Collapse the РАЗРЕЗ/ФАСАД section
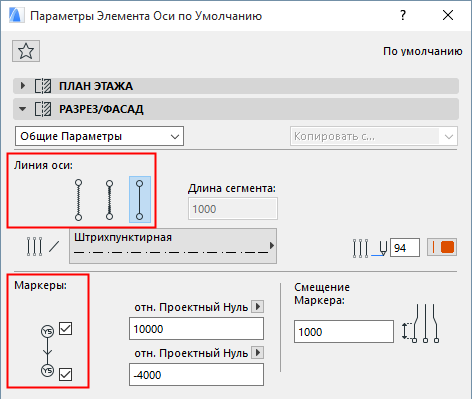This screenshot has width=472, height=399. (22, 109)
